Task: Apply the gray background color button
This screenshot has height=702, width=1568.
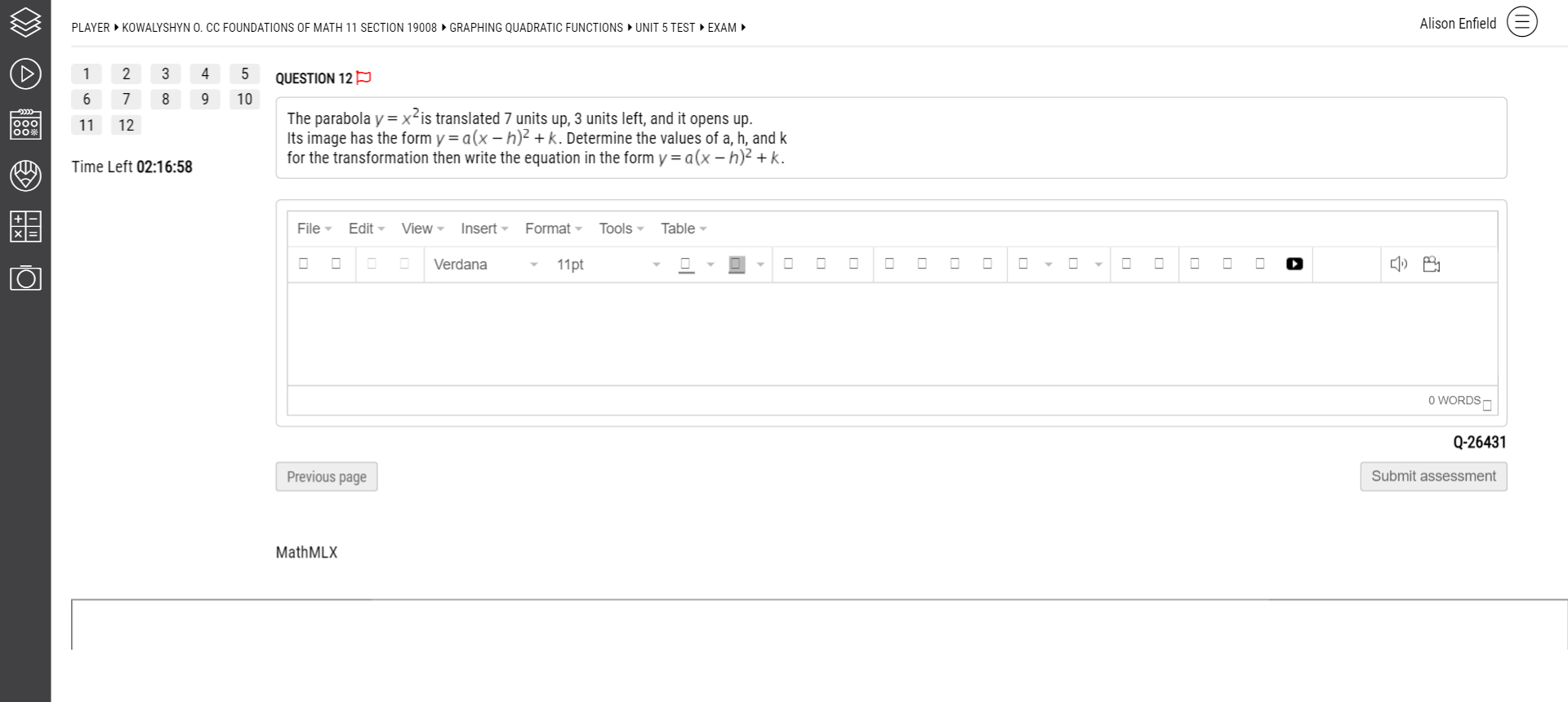Action: pyautogui.click(x=736, y=264)
